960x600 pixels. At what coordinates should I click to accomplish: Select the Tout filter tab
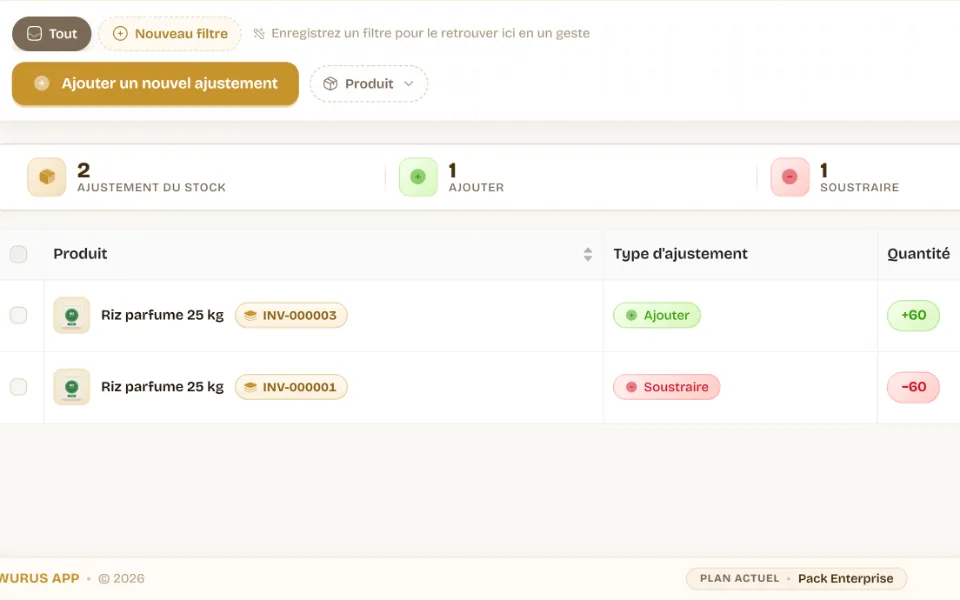pyautogui.click(x=51, y=34)
